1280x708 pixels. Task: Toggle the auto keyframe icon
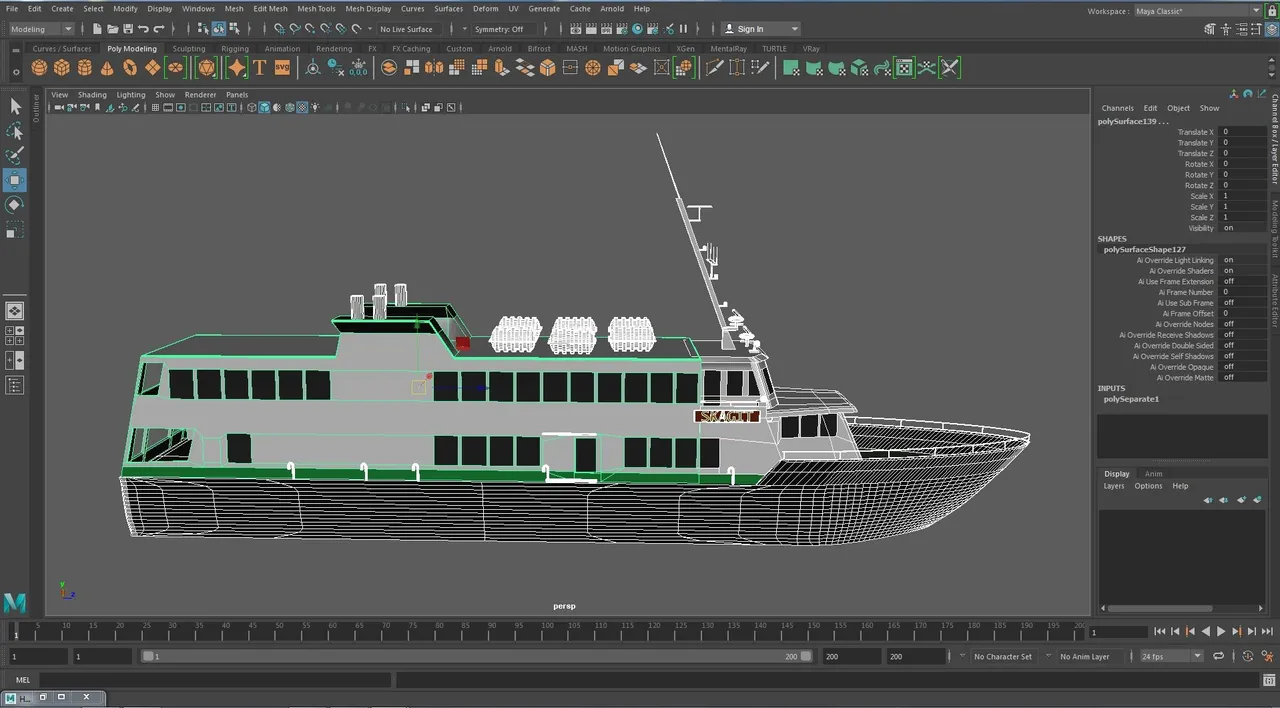point(1248,656)
